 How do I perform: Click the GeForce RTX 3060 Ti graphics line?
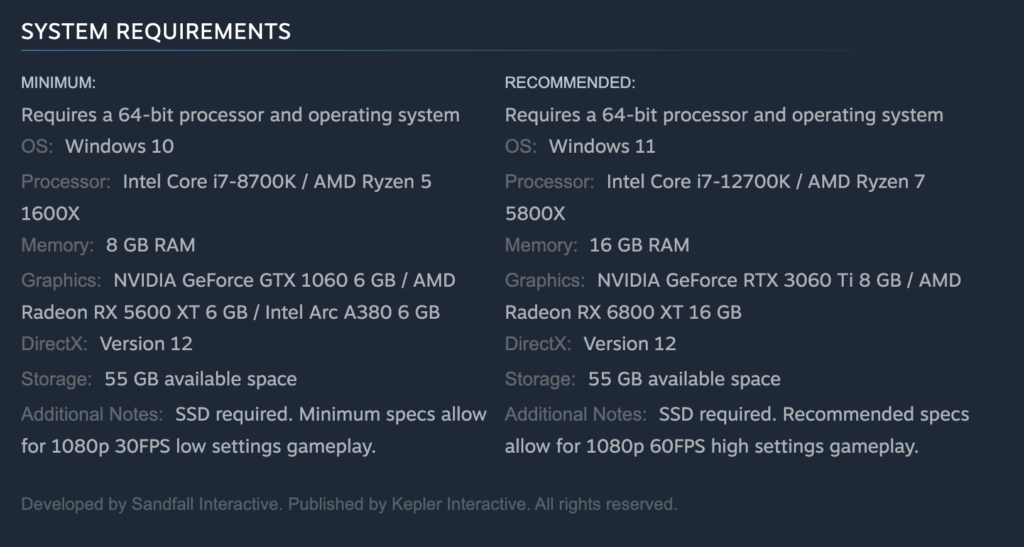778,281
